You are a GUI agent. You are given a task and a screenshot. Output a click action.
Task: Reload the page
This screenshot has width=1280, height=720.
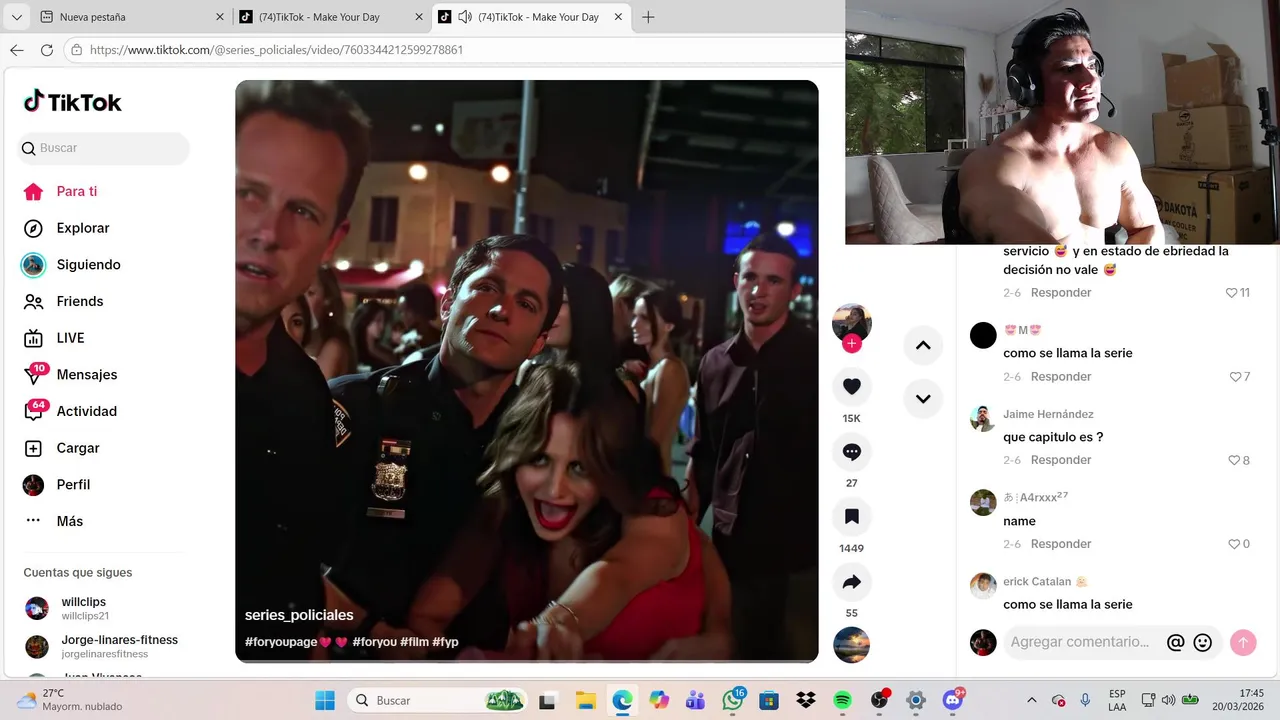coord(46,50)
